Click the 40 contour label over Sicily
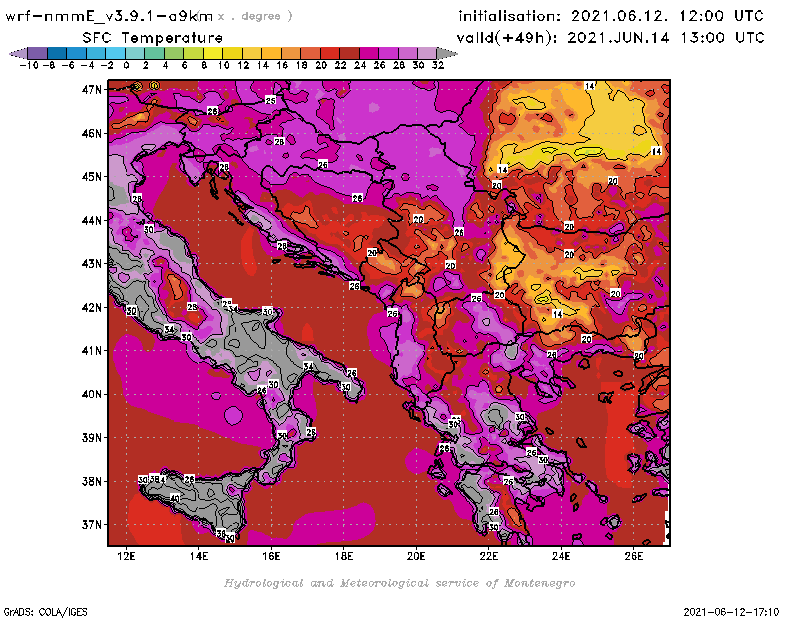This screenshot has height=618, width=800. pyautogui.click(x=175, y=499)
